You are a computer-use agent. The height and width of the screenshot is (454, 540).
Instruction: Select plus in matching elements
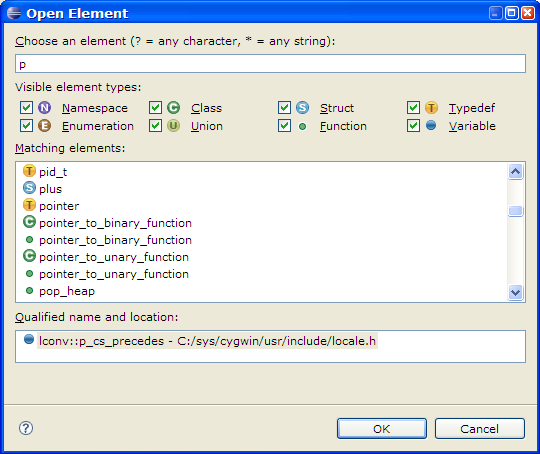tap(50, 189)
